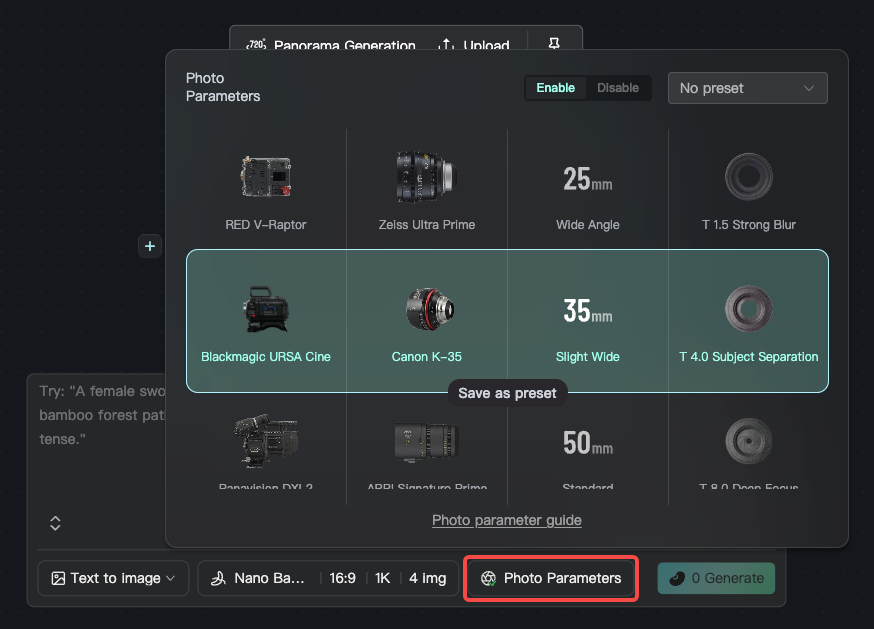Click the T 4.0 Subject Separation label
Screen dimensions: 874x629
[749, 357]
